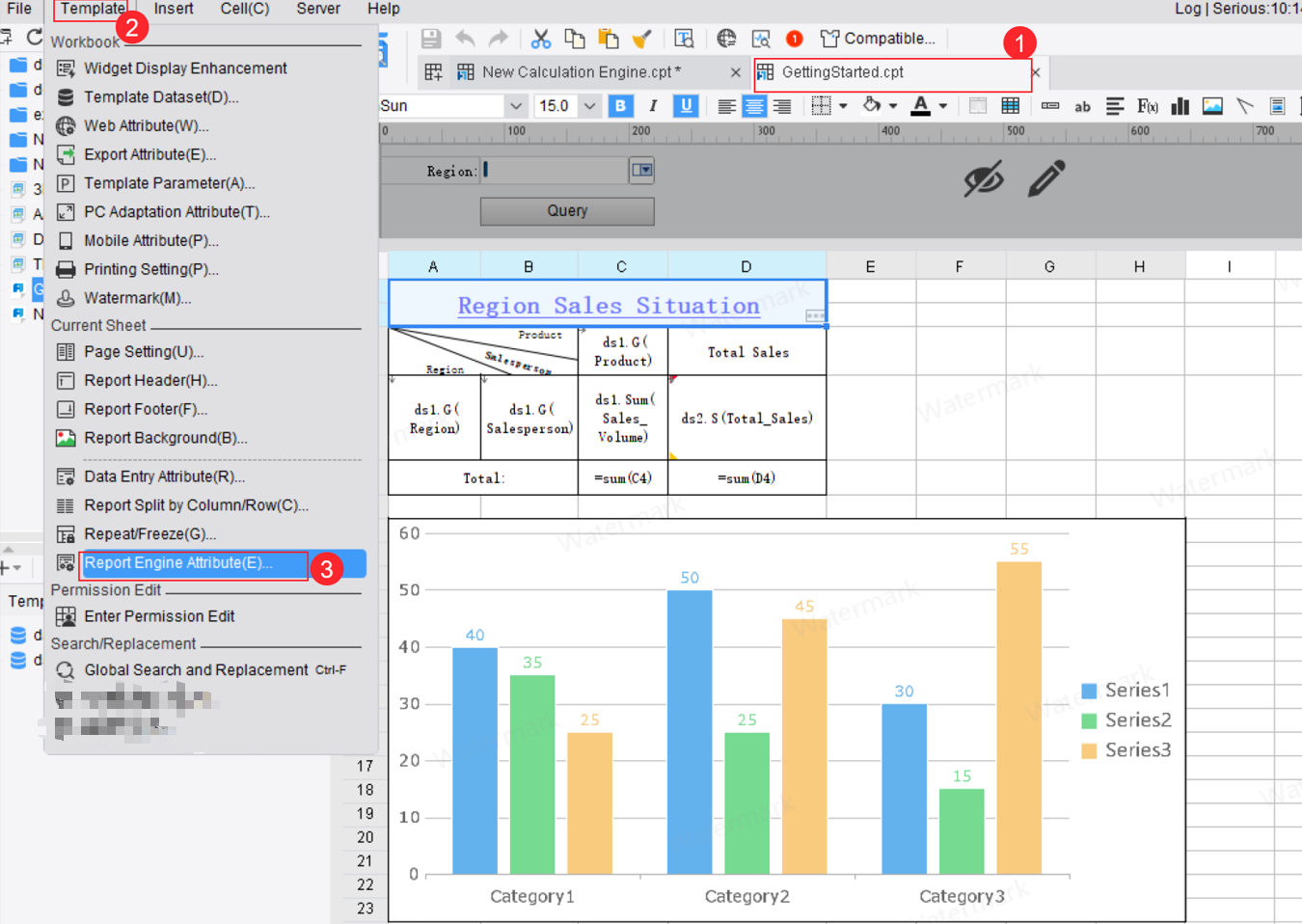Click the Region input field
Viewport: 1302px width, 924px height.
pyautogui.click(x=556, y=171)
